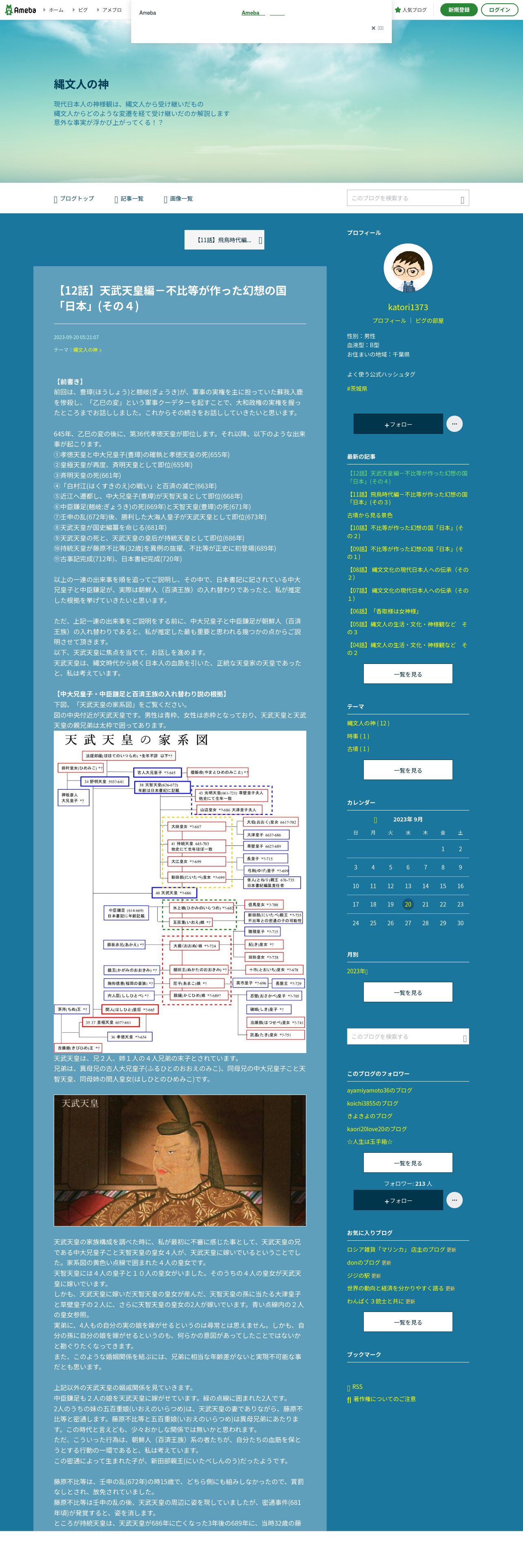Screen dimensions: 523x1568
Task: Click the katori1373 profile avatar
Action: (x=408, y=268)
